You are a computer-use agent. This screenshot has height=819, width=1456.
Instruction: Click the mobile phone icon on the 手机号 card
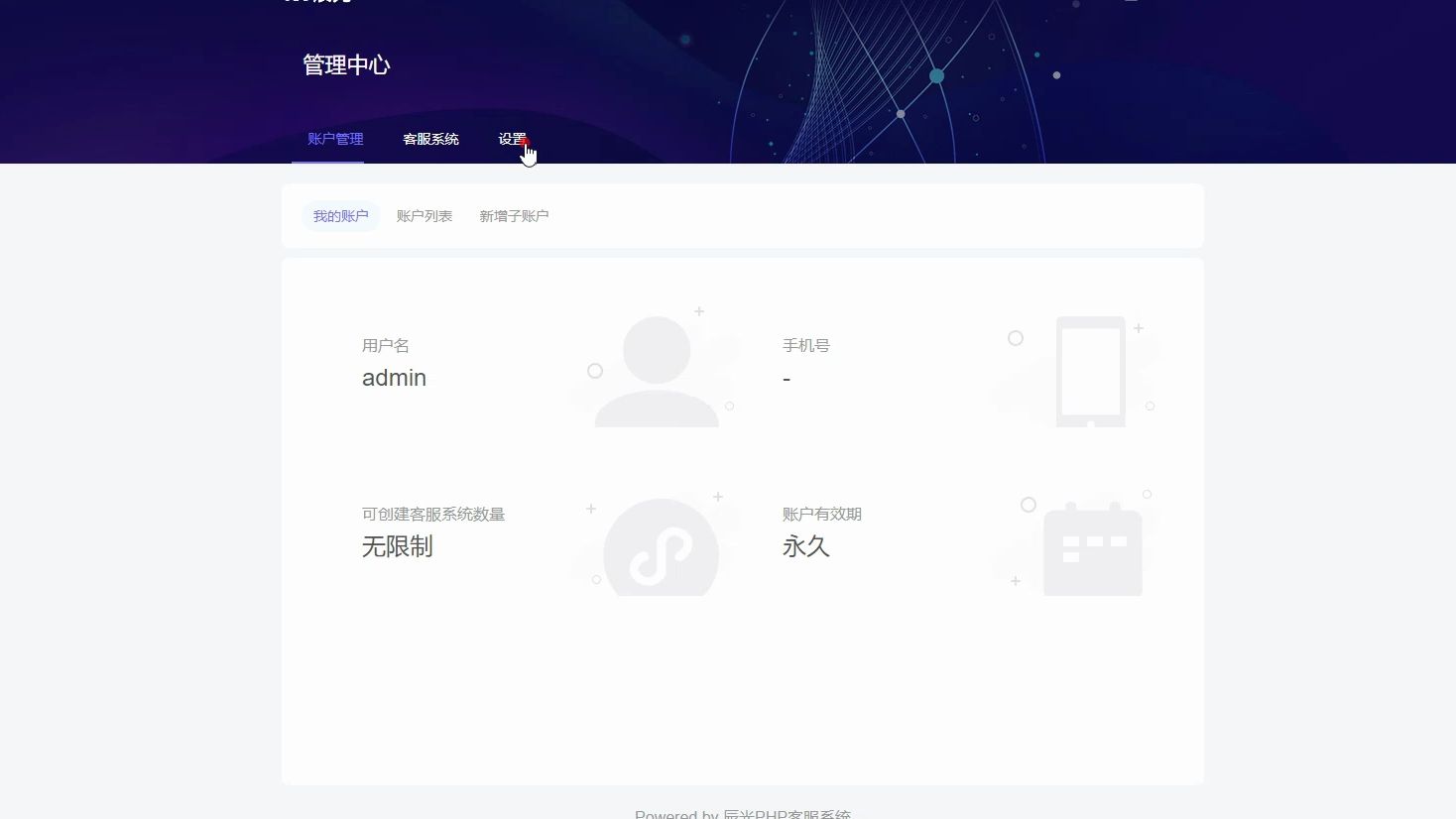coord(1091,372)
